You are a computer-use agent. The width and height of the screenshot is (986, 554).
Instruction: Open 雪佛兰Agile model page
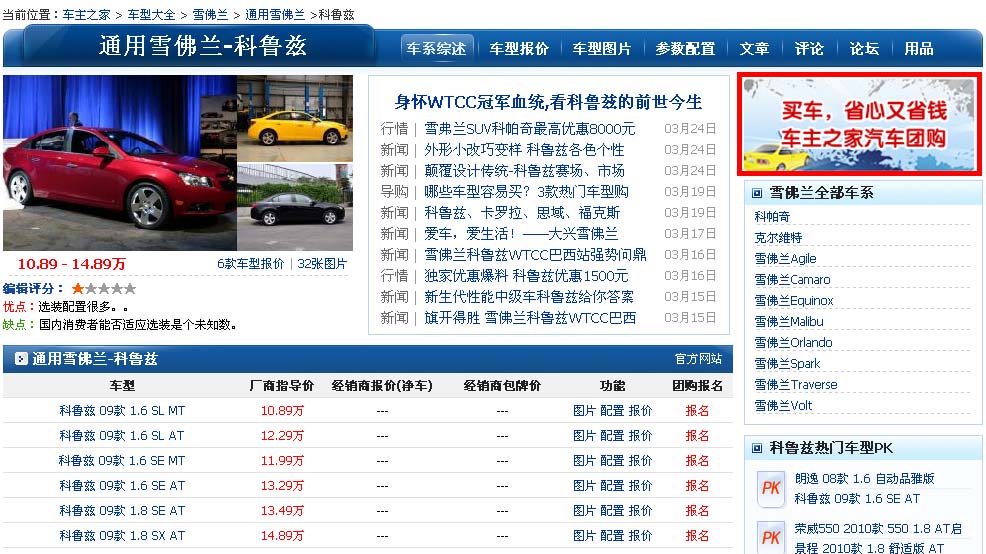[x=785, y=258]
